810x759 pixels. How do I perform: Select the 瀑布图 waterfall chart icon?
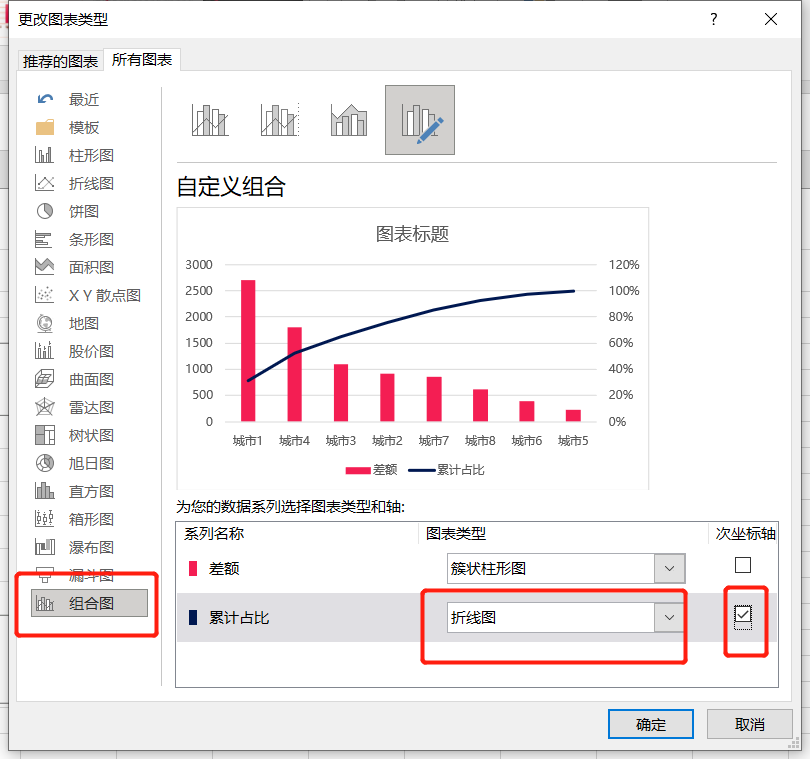pyautogui.click(x=44, y=547)
